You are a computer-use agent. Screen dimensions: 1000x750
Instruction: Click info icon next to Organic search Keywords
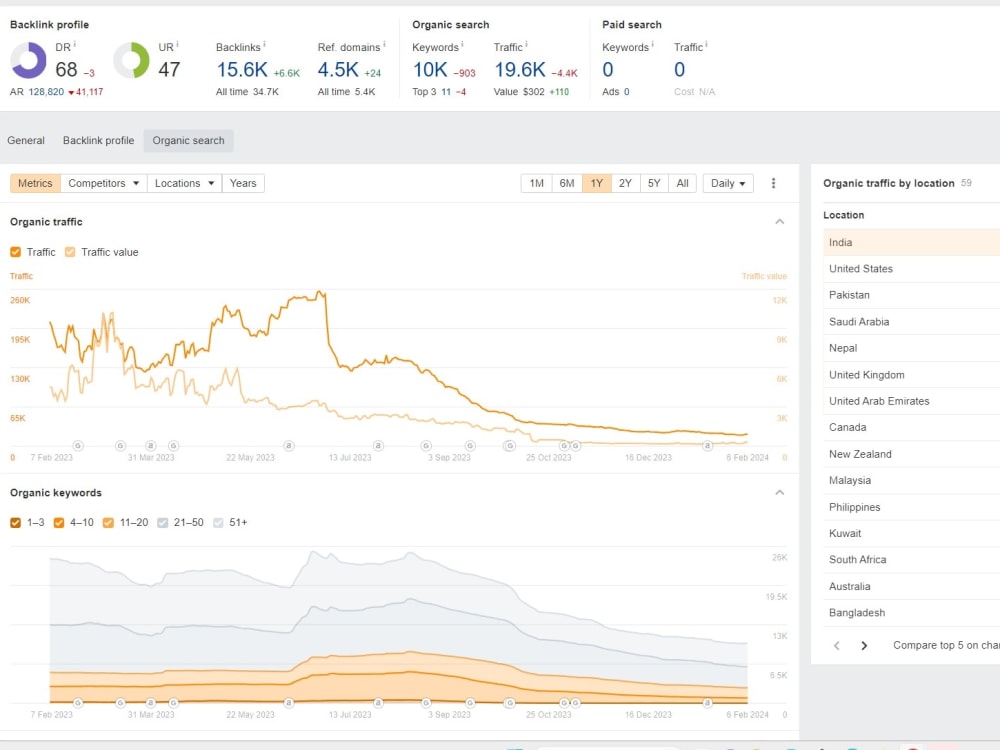click(x=462, y=45)
